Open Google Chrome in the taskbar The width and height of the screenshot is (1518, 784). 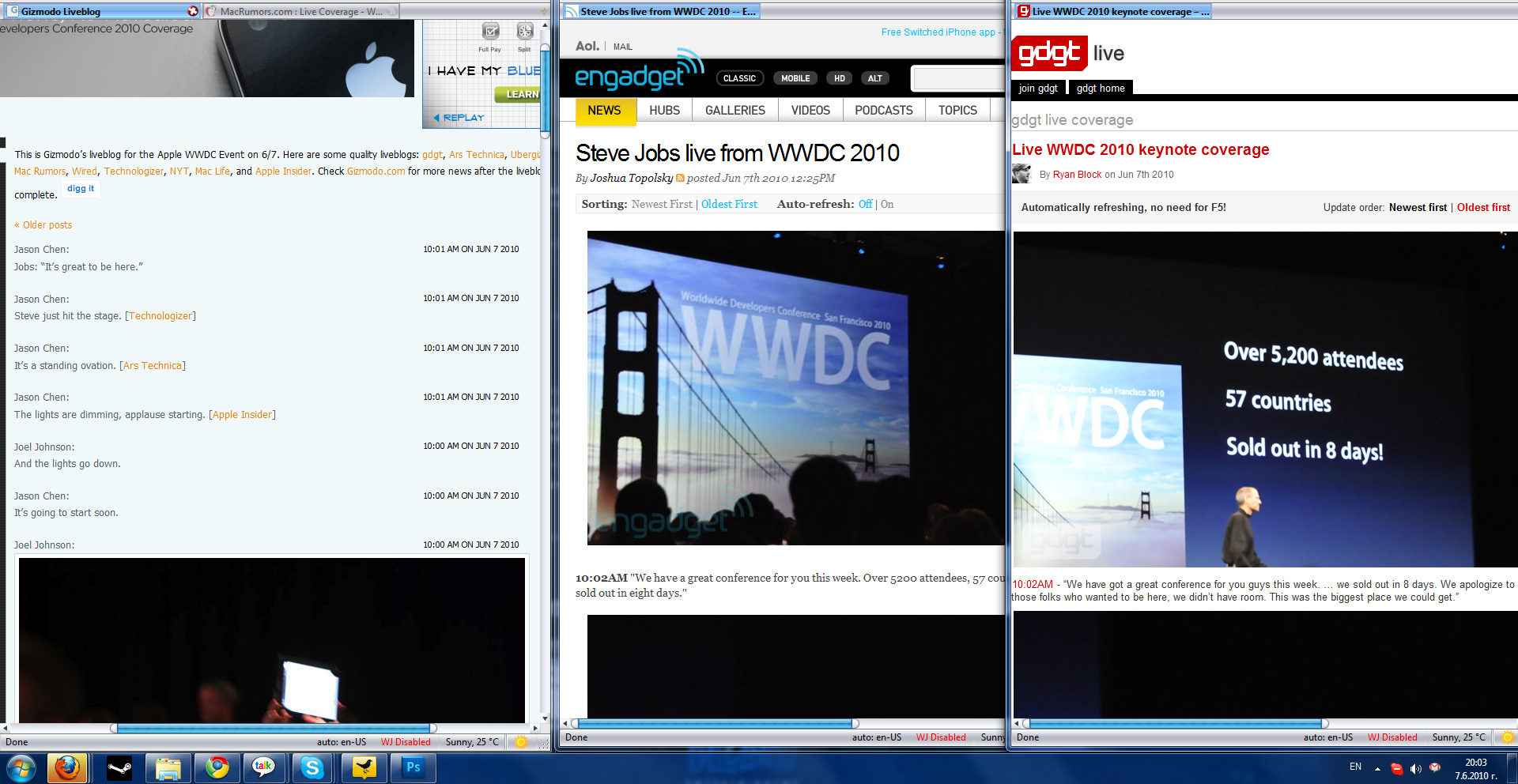coord(217,767)
